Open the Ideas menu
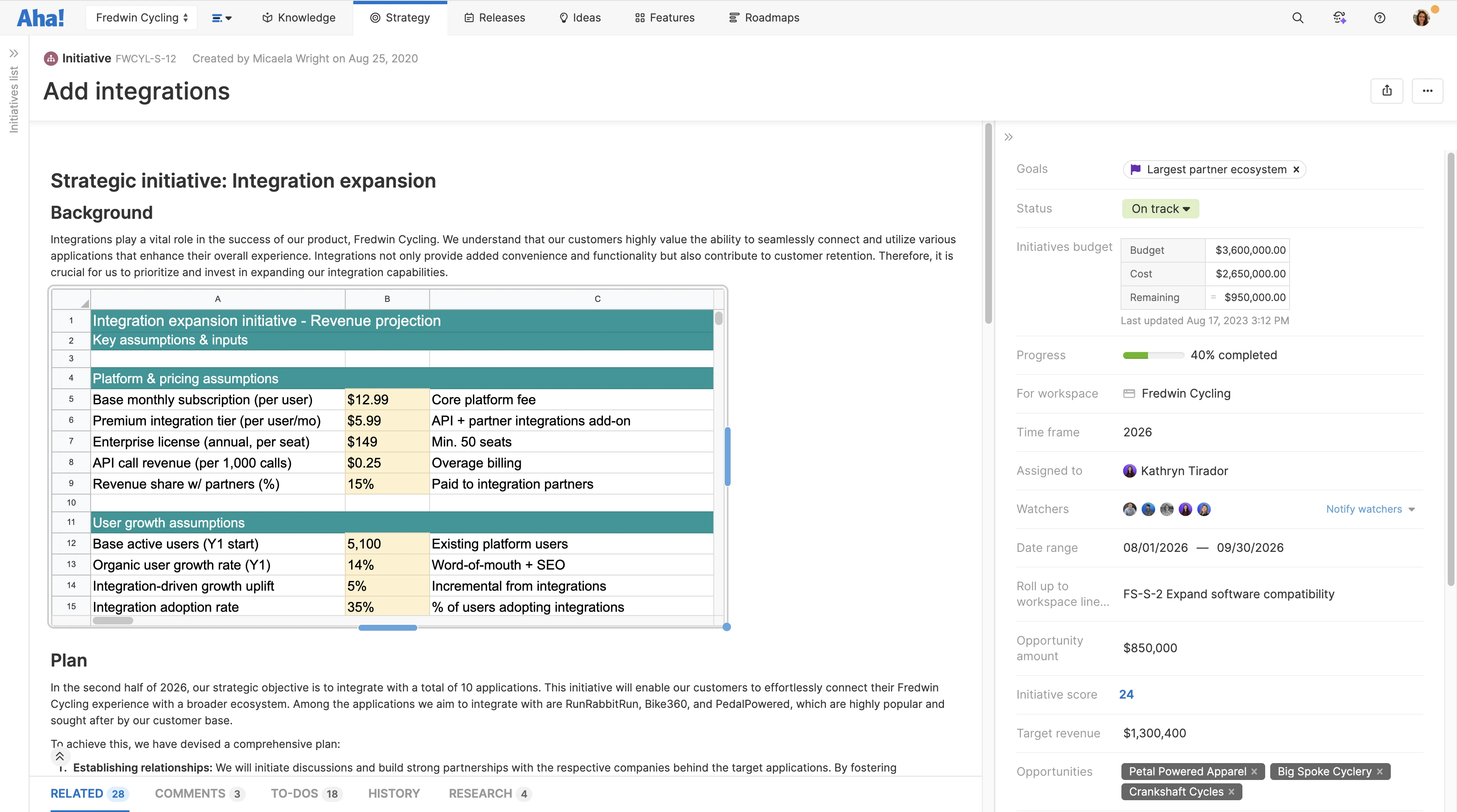The image size is (1457, 812). (580, 18)
